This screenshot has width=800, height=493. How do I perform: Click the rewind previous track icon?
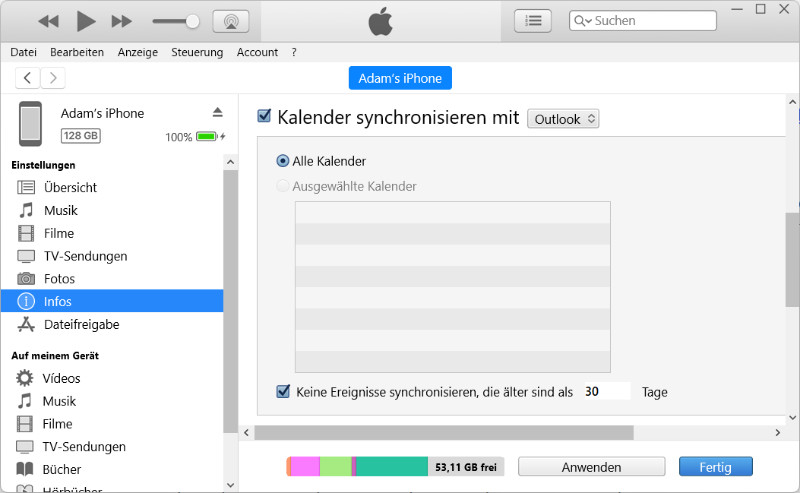(x=48, y=21)
